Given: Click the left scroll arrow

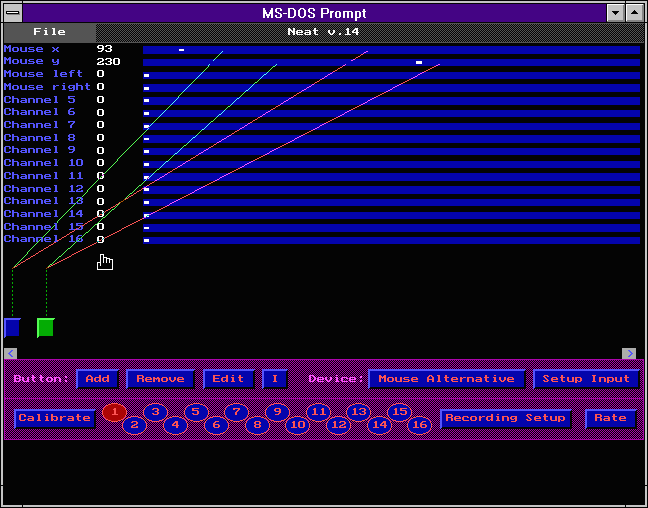Looking at the screenshot, I should pos(11,353).
